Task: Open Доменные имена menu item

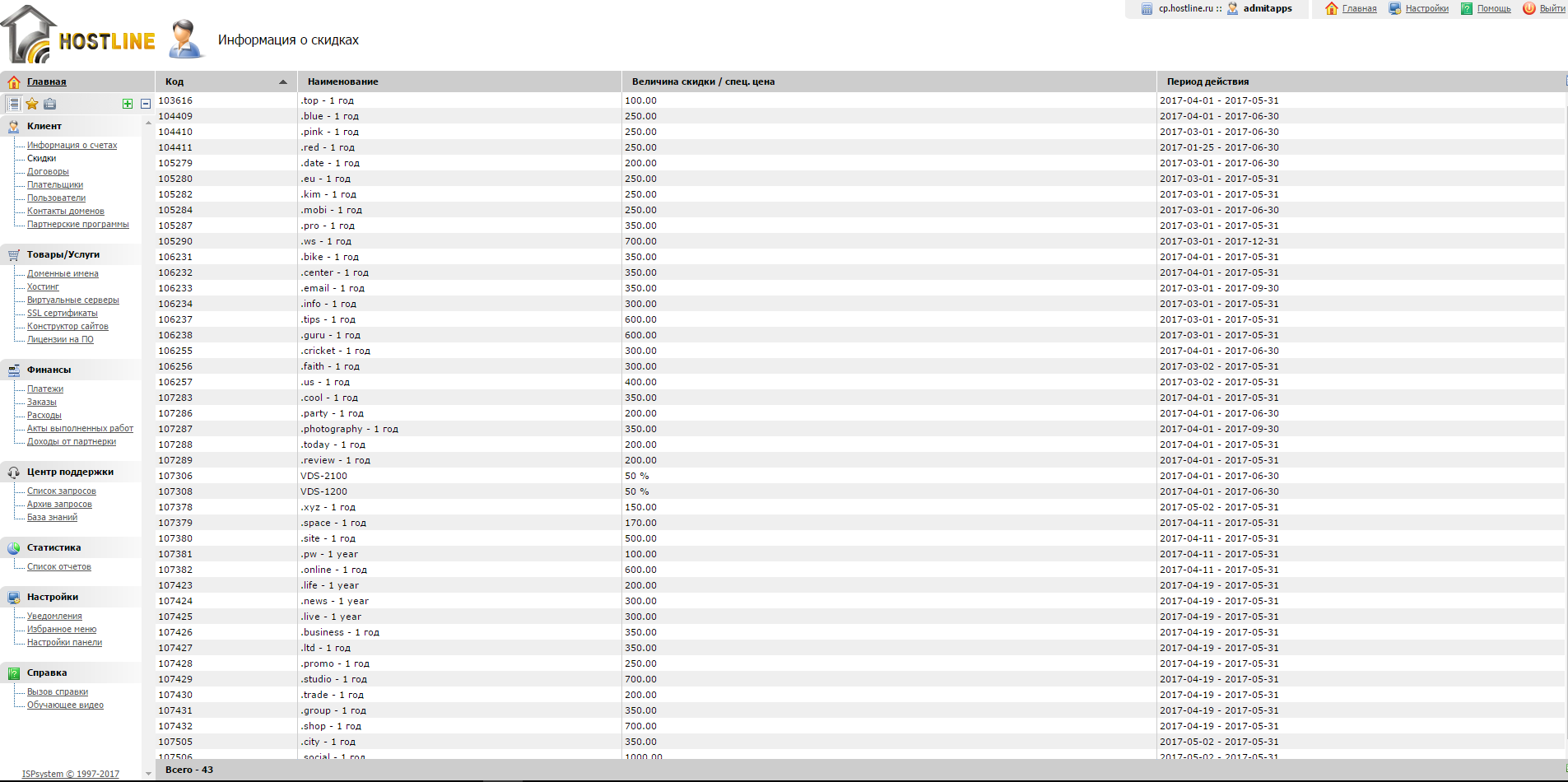Action: [63, 273]
